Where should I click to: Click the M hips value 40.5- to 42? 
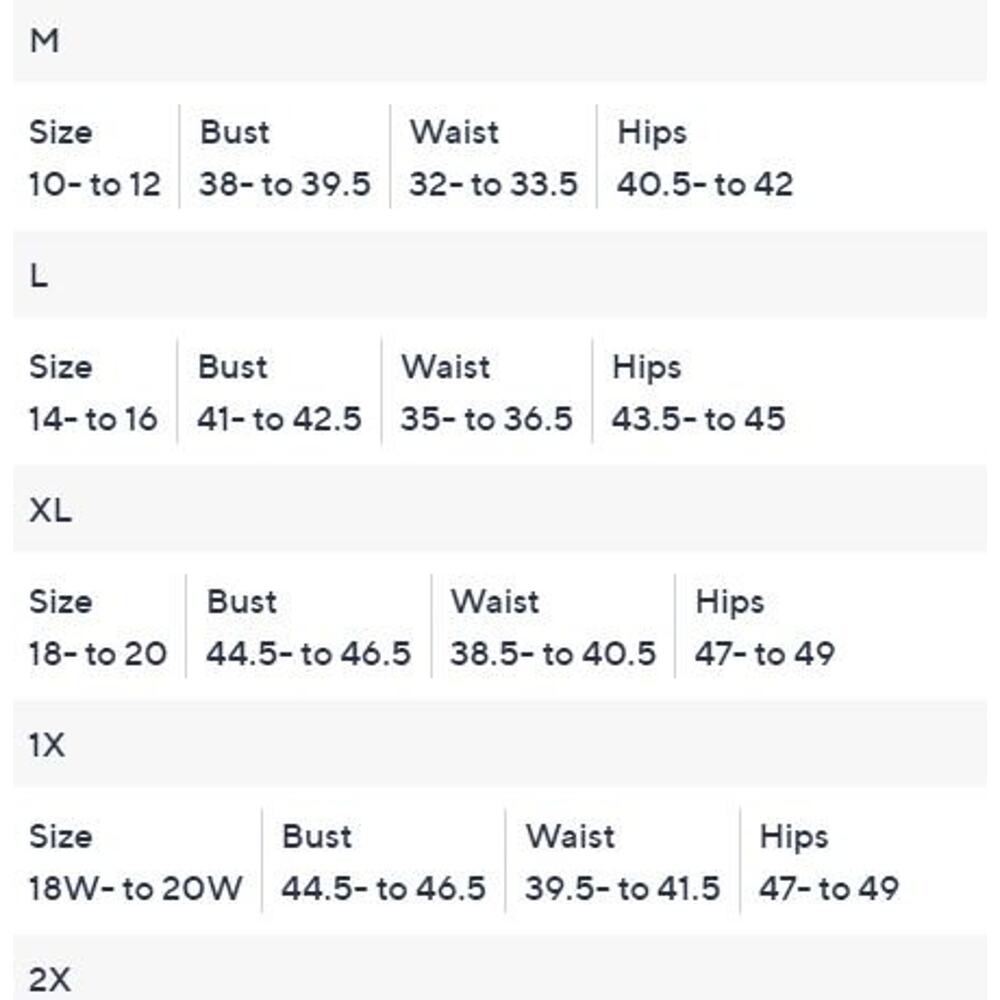tap(705, 184)
